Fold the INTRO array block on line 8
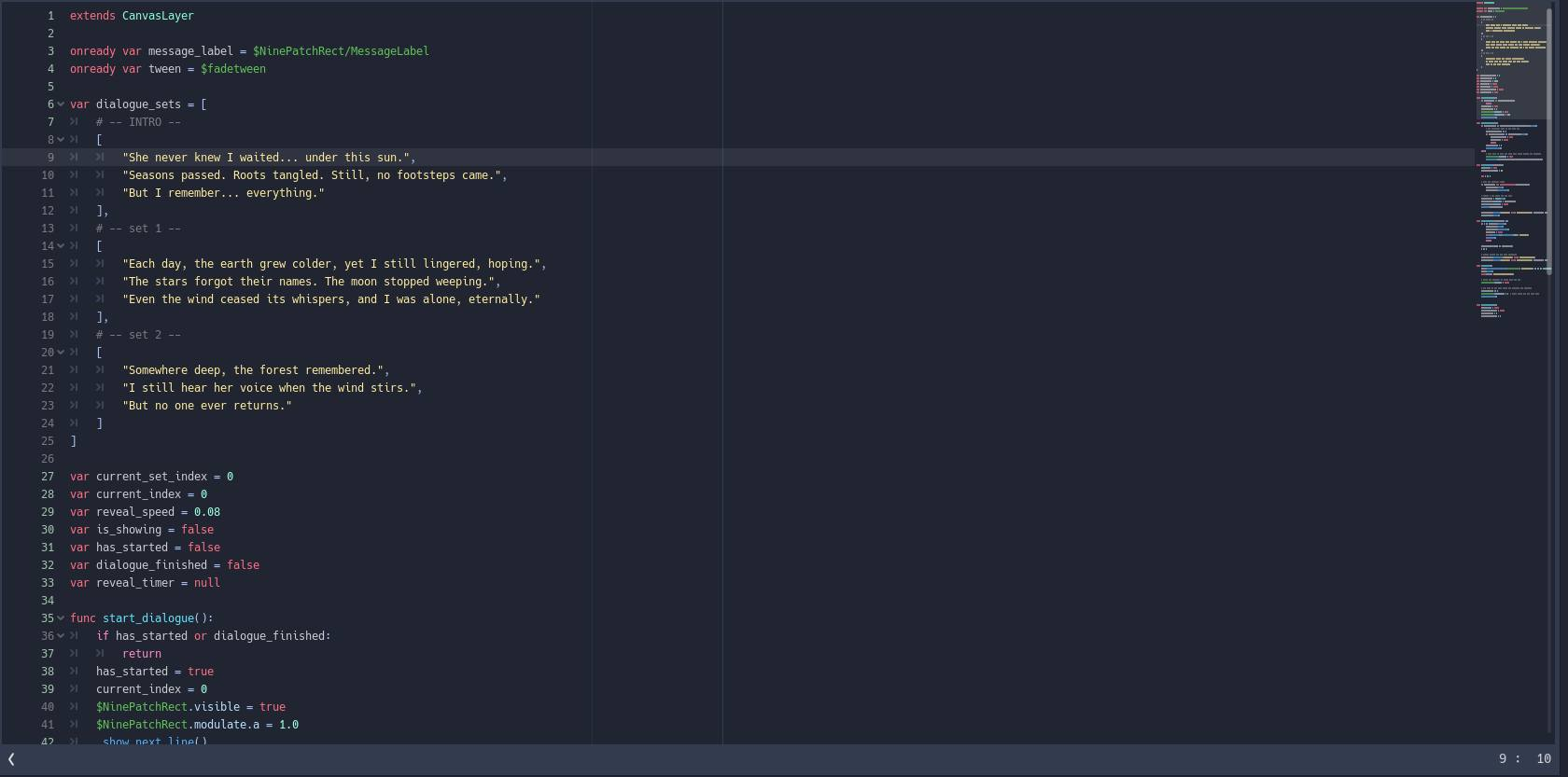The image size is (1568, 777). point(61,140)
